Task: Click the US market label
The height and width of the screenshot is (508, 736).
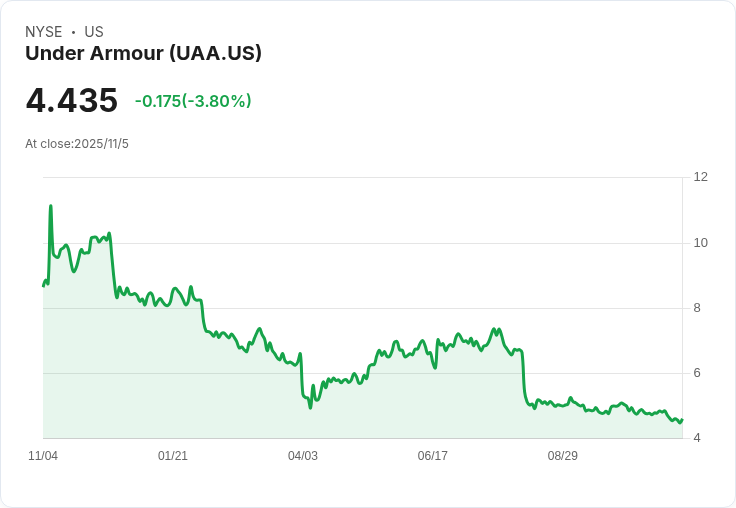Action: (x=94, y=32)
